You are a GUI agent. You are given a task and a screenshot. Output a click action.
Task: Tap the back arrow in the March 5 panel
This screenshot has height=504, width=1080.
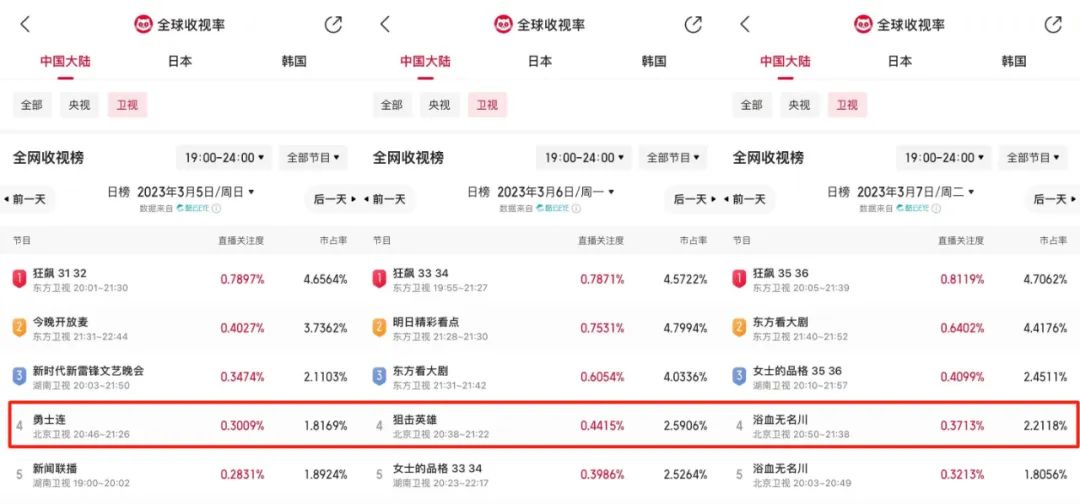point(25,25)
